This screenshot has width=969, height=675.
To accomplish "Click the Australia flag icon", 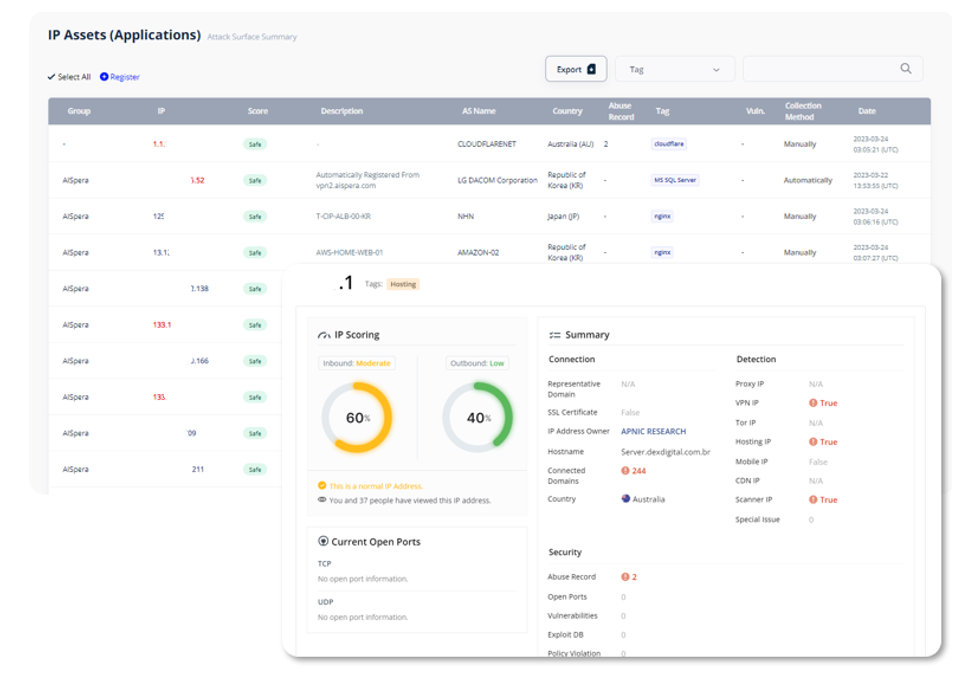I will point(625,499).
